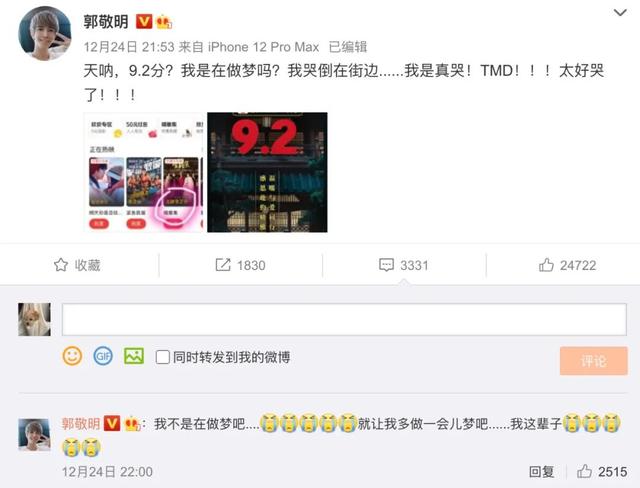This screenshot has width=640, height=488.
Task: Open the movie listing screenshot thumbnail
Action: point(143,172)
